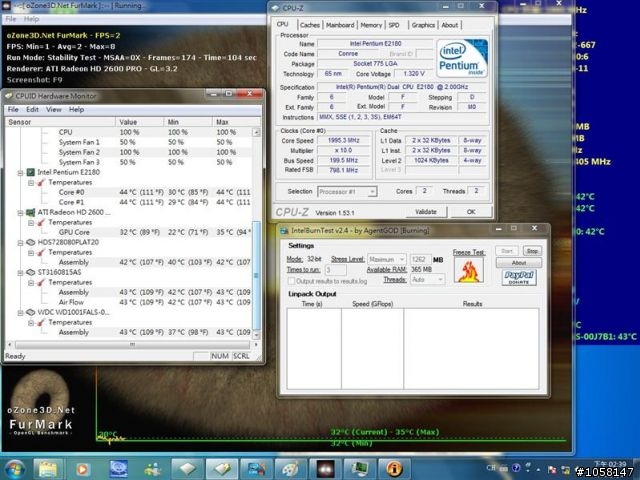Select the Air Flow temperature row
640x480 pixels.
129,302
